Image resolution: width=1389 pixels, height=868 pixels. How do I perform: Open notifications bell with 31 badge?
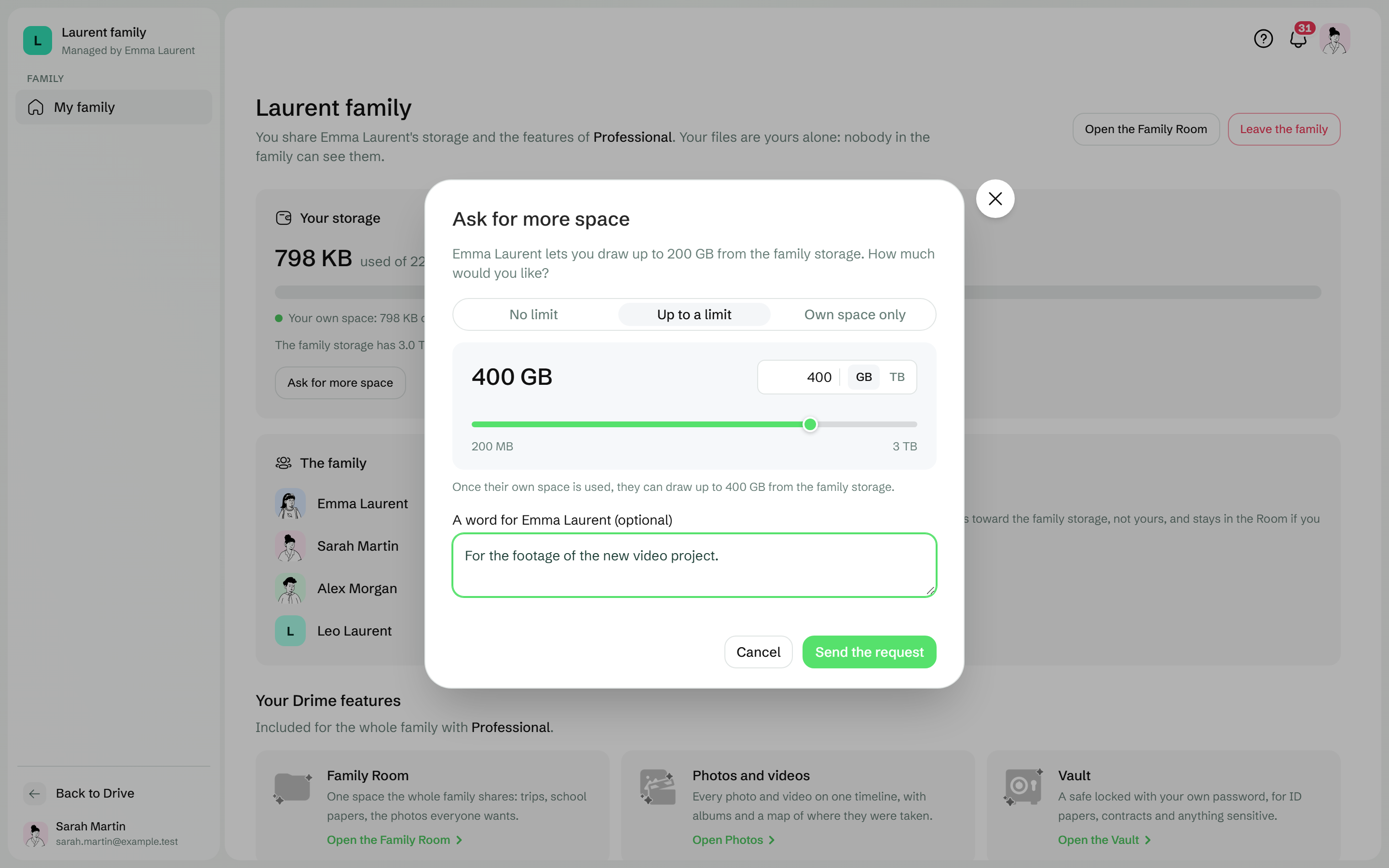pos(1298,39)
